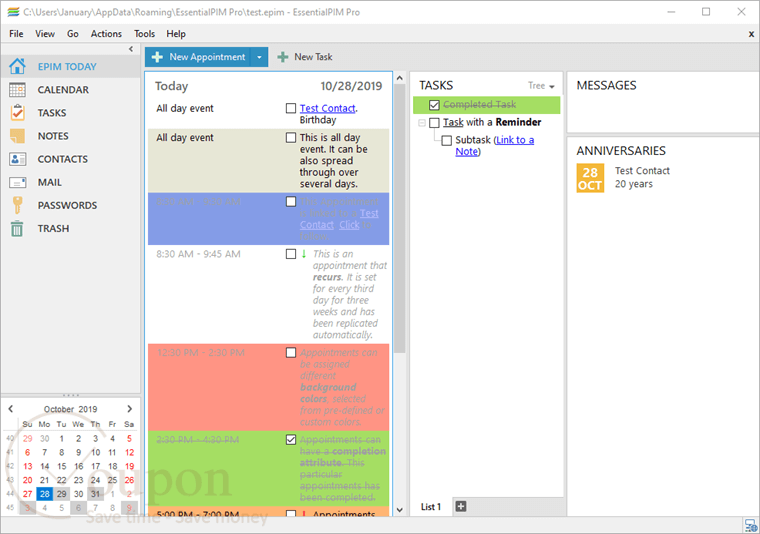The image size is (760, 534).
Task: Click the New Appointment button
Action: (x=198, y=57)
